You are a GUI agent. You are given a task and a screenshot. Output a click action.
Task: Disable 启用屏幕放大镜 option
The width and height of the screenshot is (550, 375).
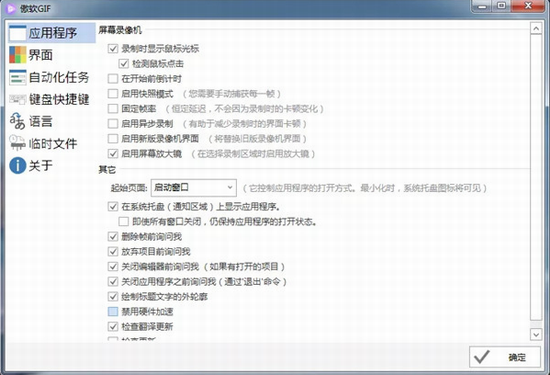click(x=113, y=154)
